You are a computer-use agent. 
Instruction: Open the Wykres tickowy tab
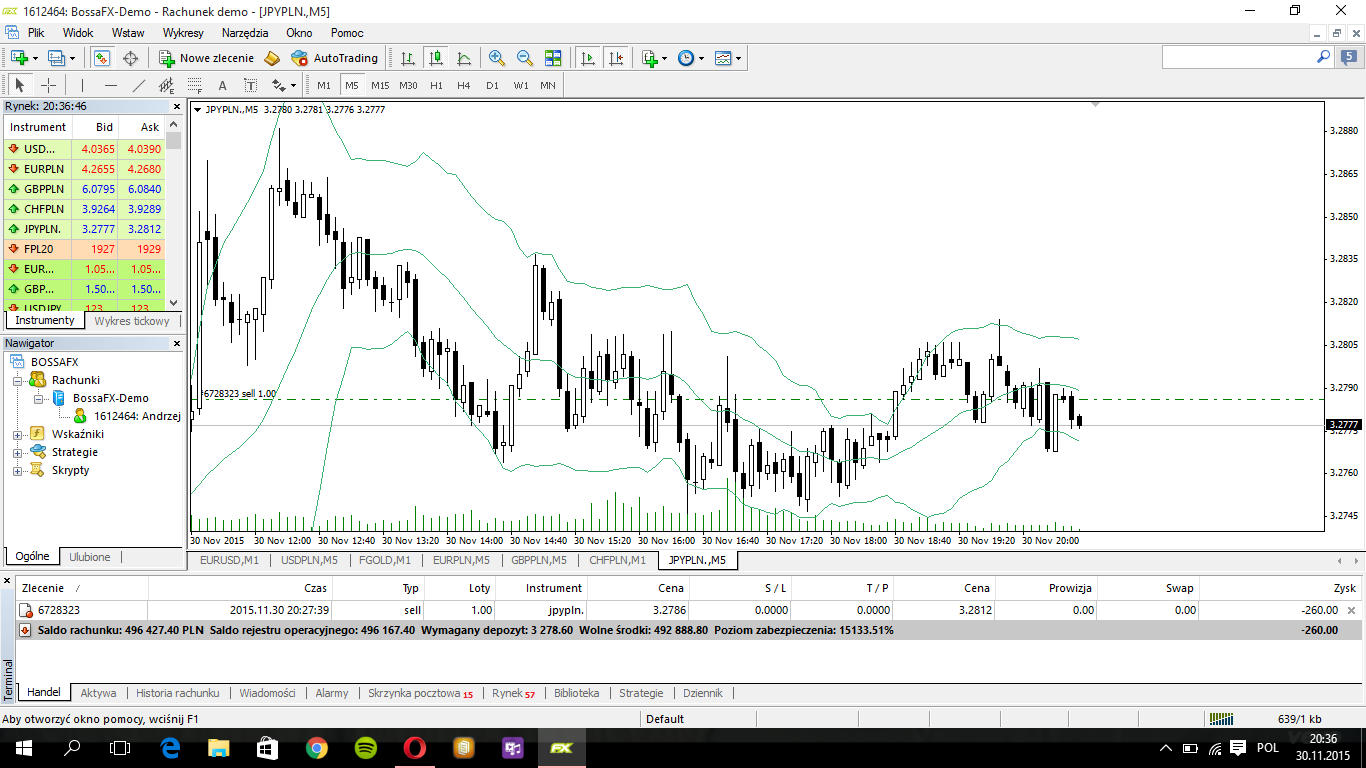132,321
